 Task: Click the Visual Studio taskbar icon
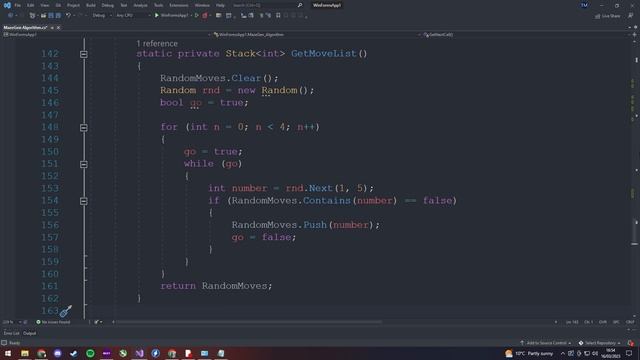[139, 353]
